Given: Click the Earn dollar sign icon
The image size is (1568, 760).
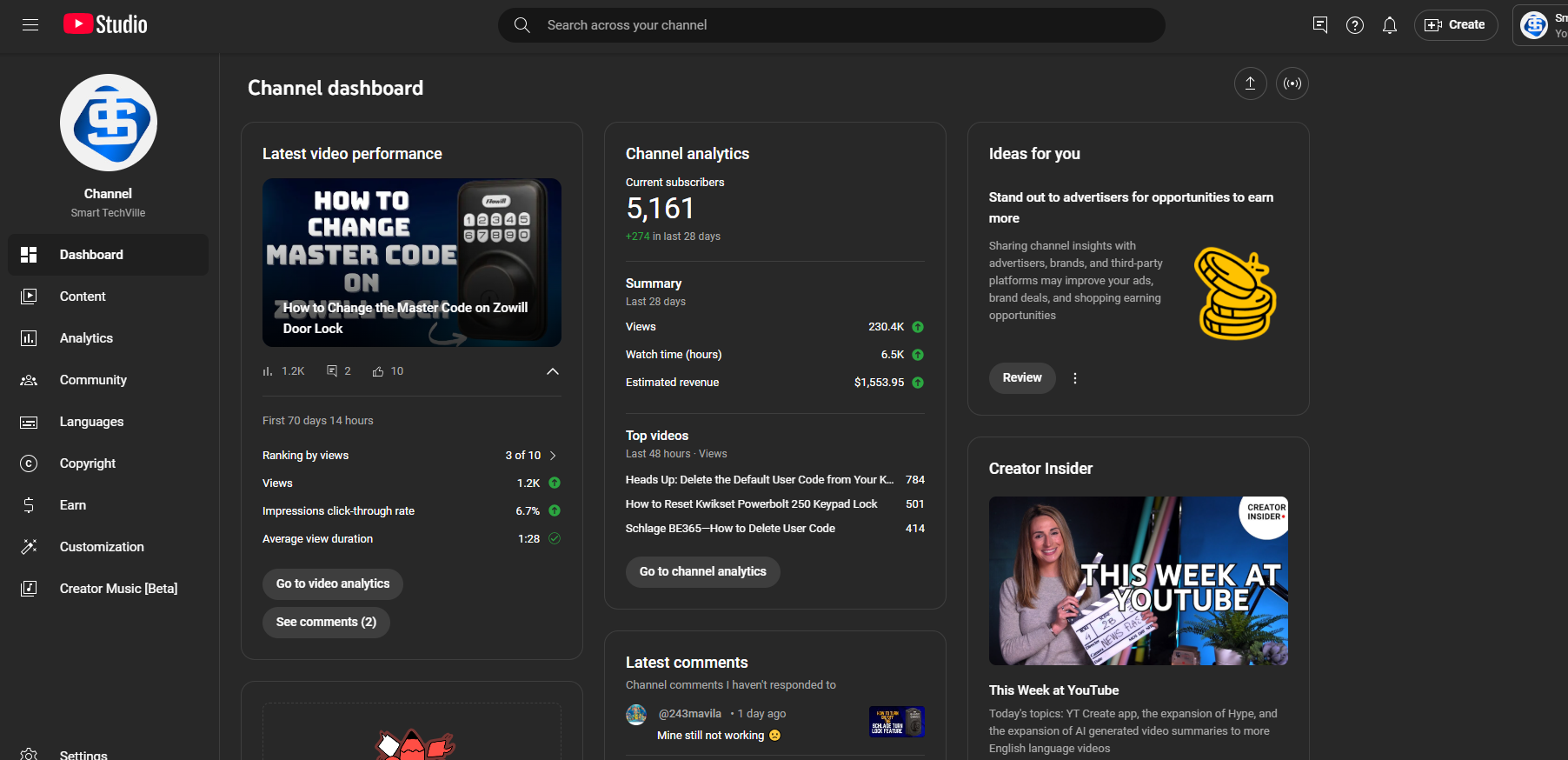Looking at the screenshot, I should click(29, 505).
